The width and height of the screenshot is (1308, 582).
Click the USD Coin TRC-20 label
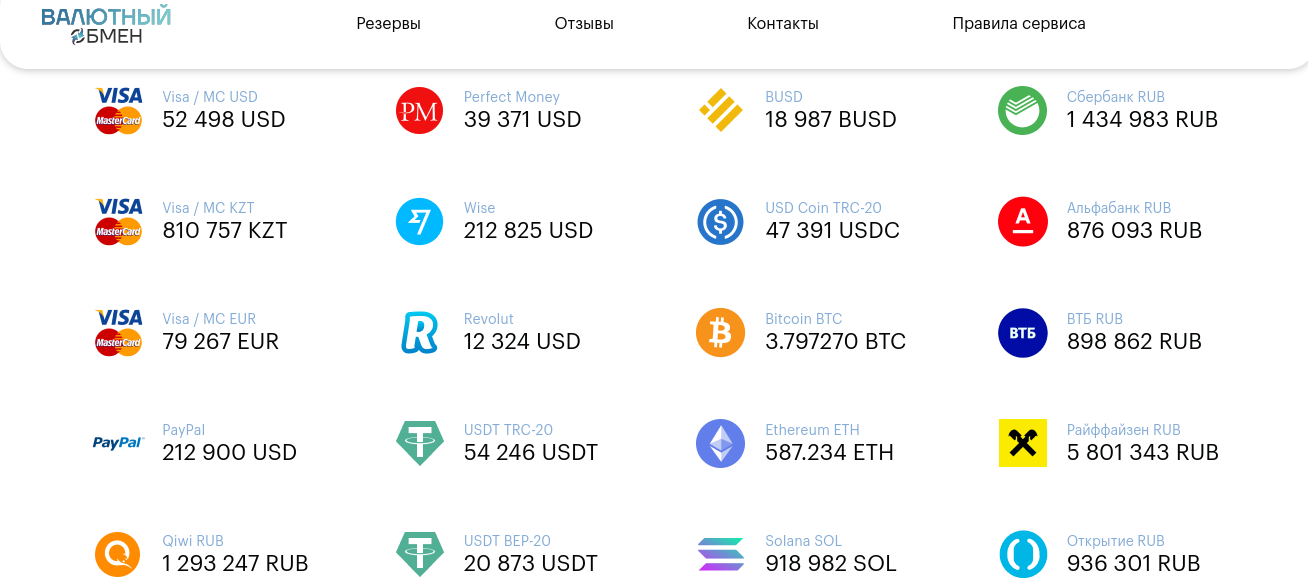(823, 208)
